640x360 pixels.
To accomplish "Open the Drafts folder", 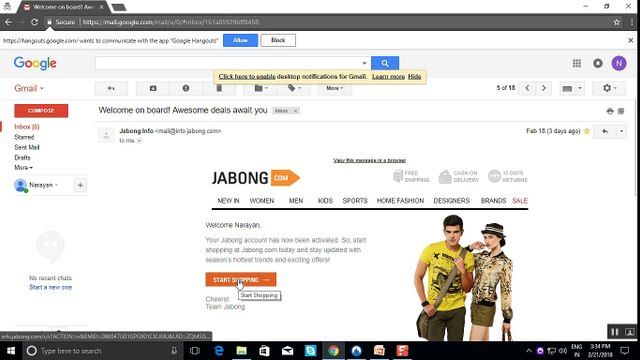I will (x=22, y=158).
